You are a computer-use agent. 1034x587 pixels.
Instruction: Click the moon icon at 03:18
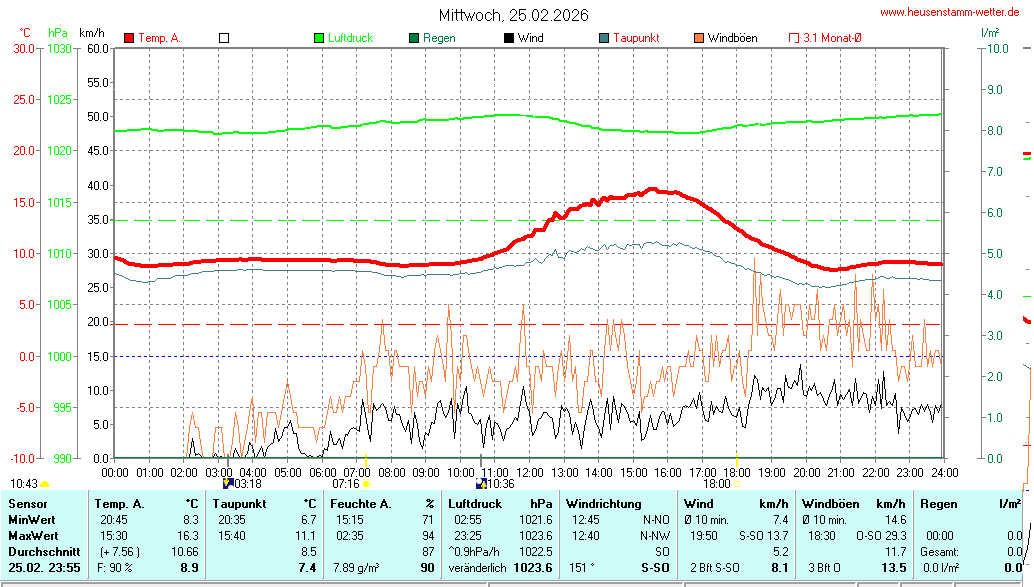point(227,483)
